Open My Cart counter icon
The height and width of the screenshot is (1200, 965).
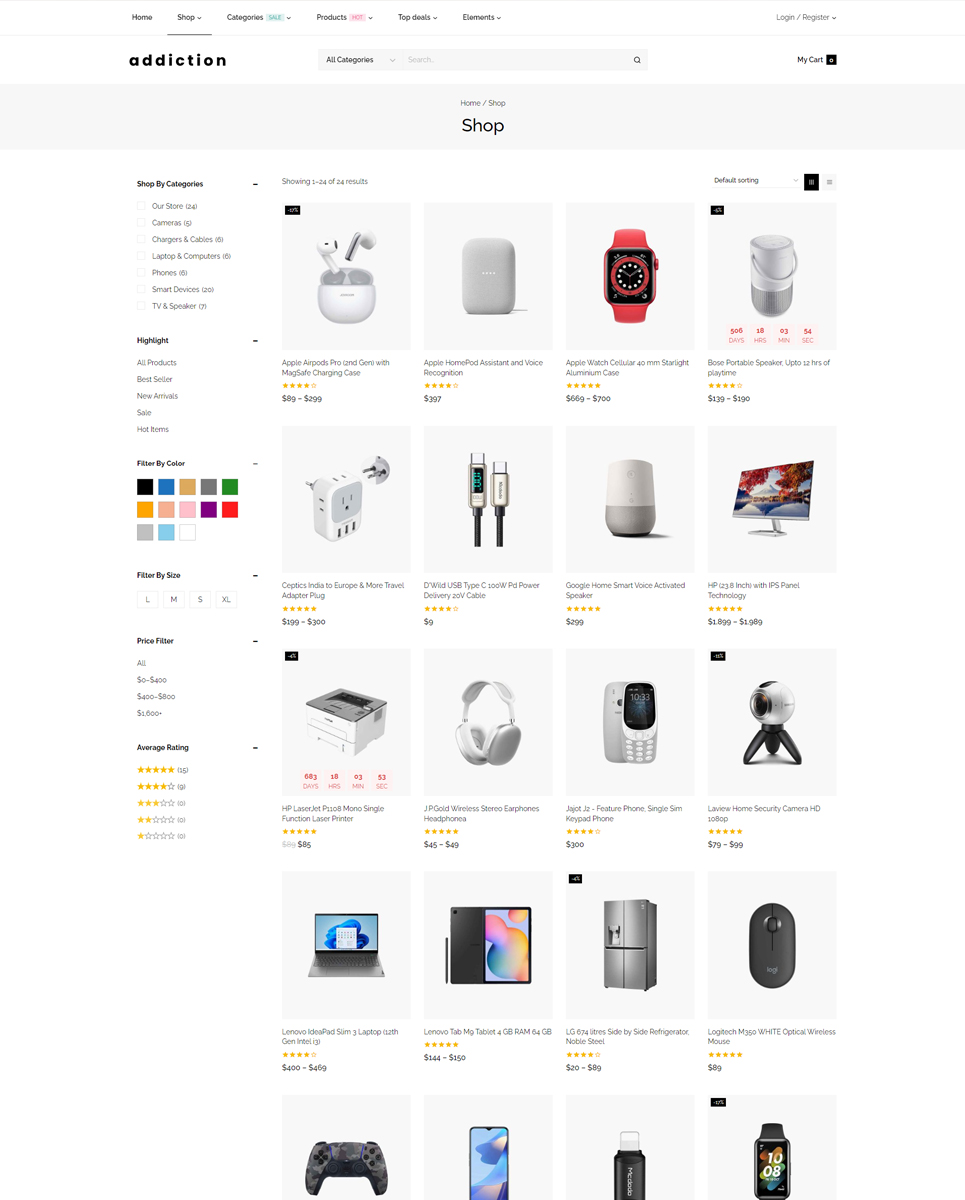point(831,60)
